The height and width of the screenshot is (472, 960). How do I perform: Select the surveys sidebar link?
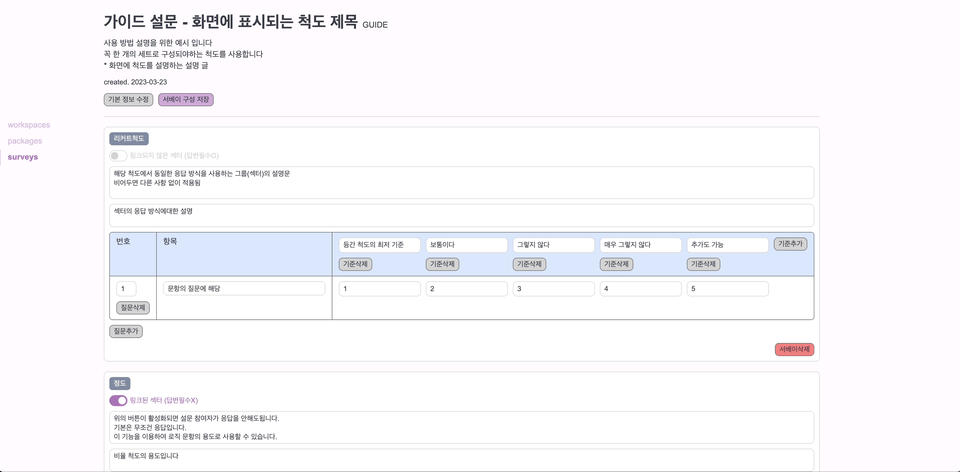(23, 157)
